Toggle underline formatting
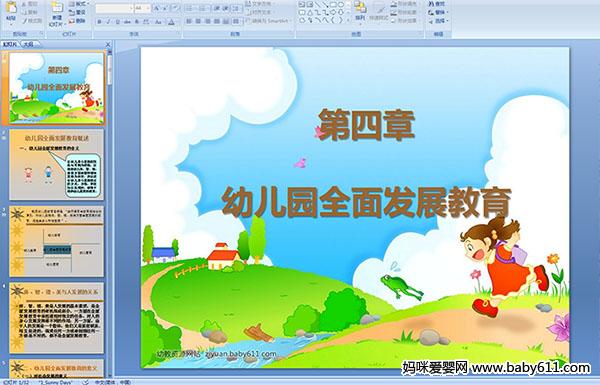 point(117,22)
